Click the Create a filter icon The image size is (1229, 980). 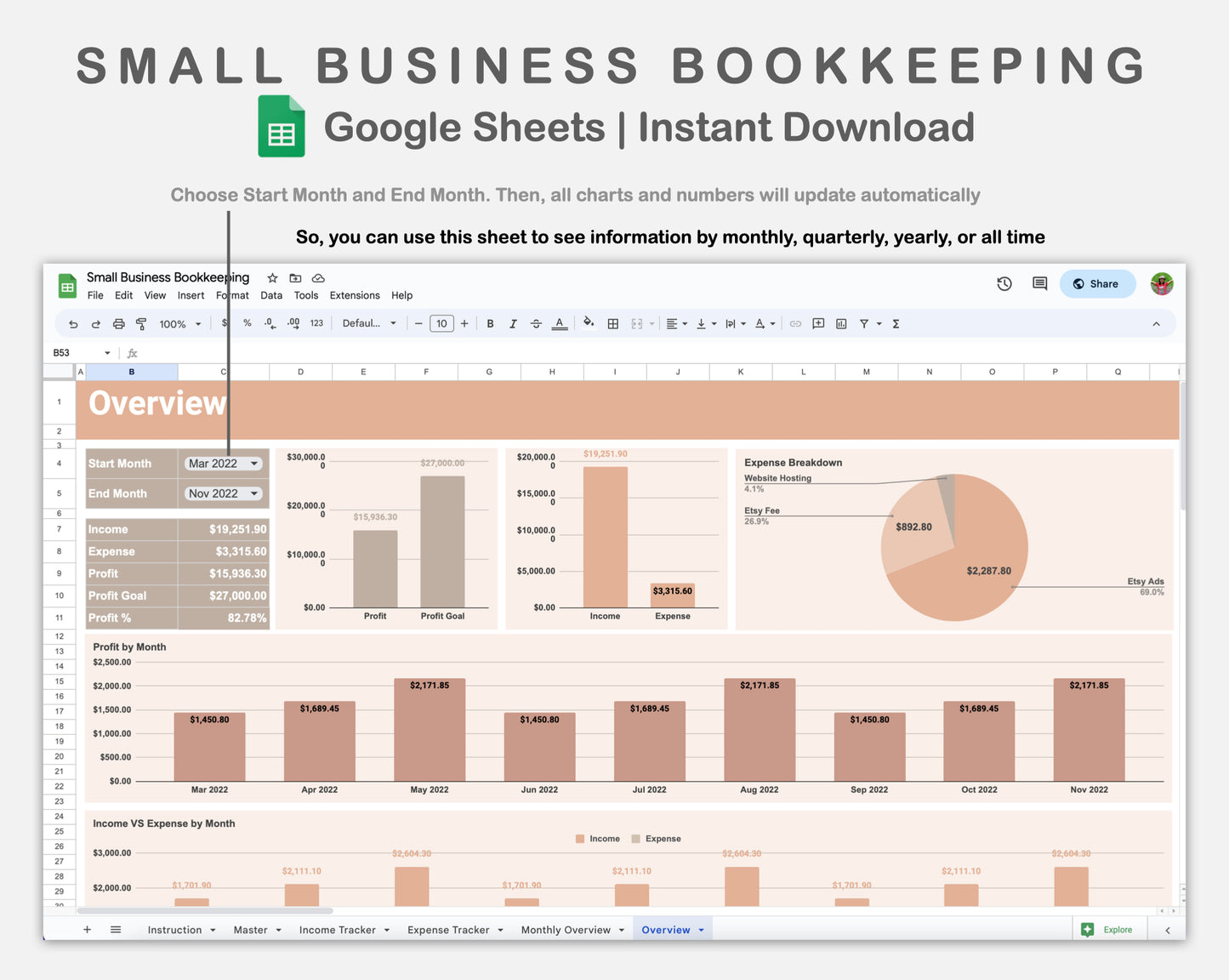(863, 323)
